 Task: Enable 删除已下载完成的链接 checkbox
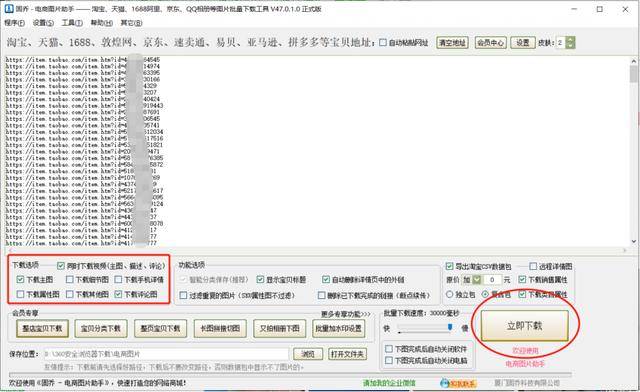coord(322,295)
